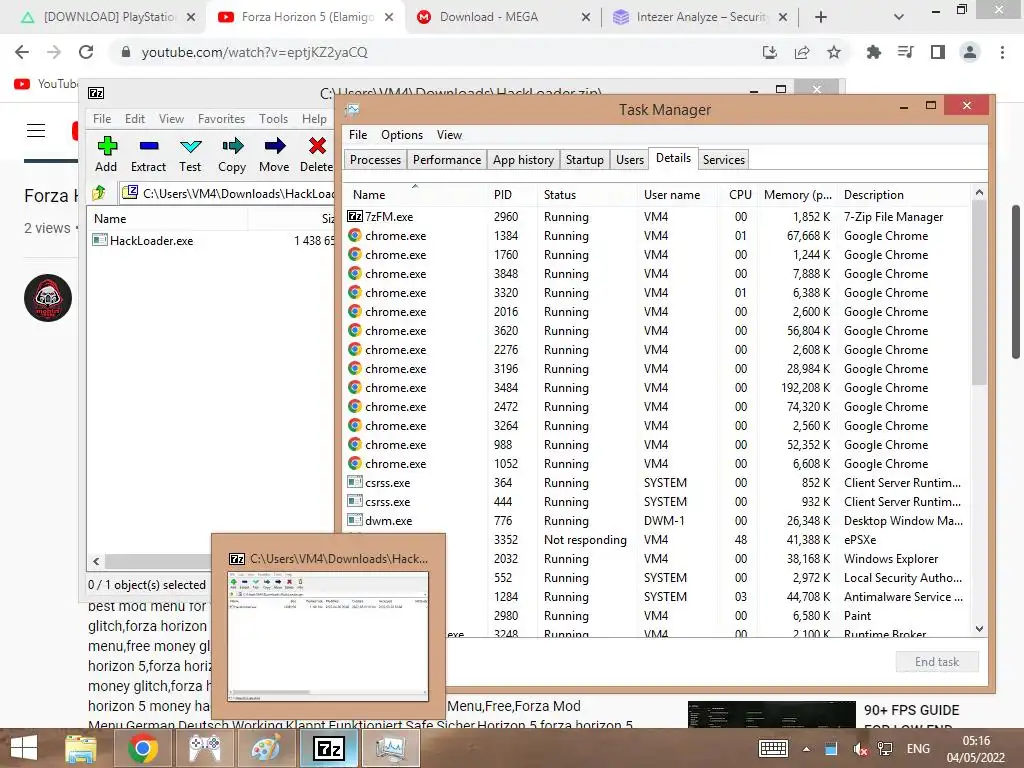The width and height of the screenshot is (1024, 768).
Task: Switch to the Services tab
Action: click(724, 160)
